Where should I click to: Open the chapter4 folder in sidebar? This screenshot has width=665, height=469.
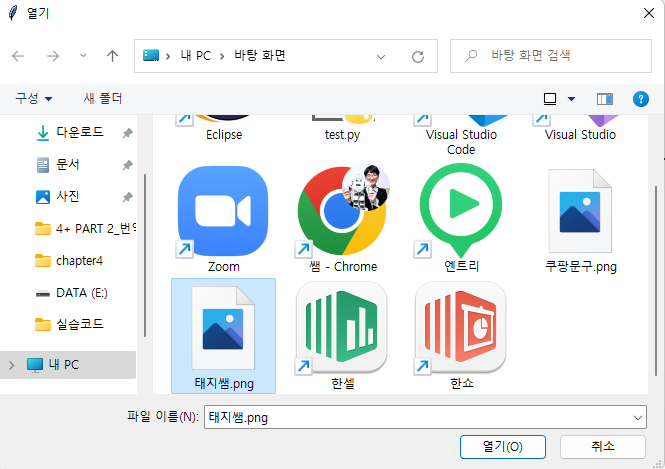coord(69,261)
